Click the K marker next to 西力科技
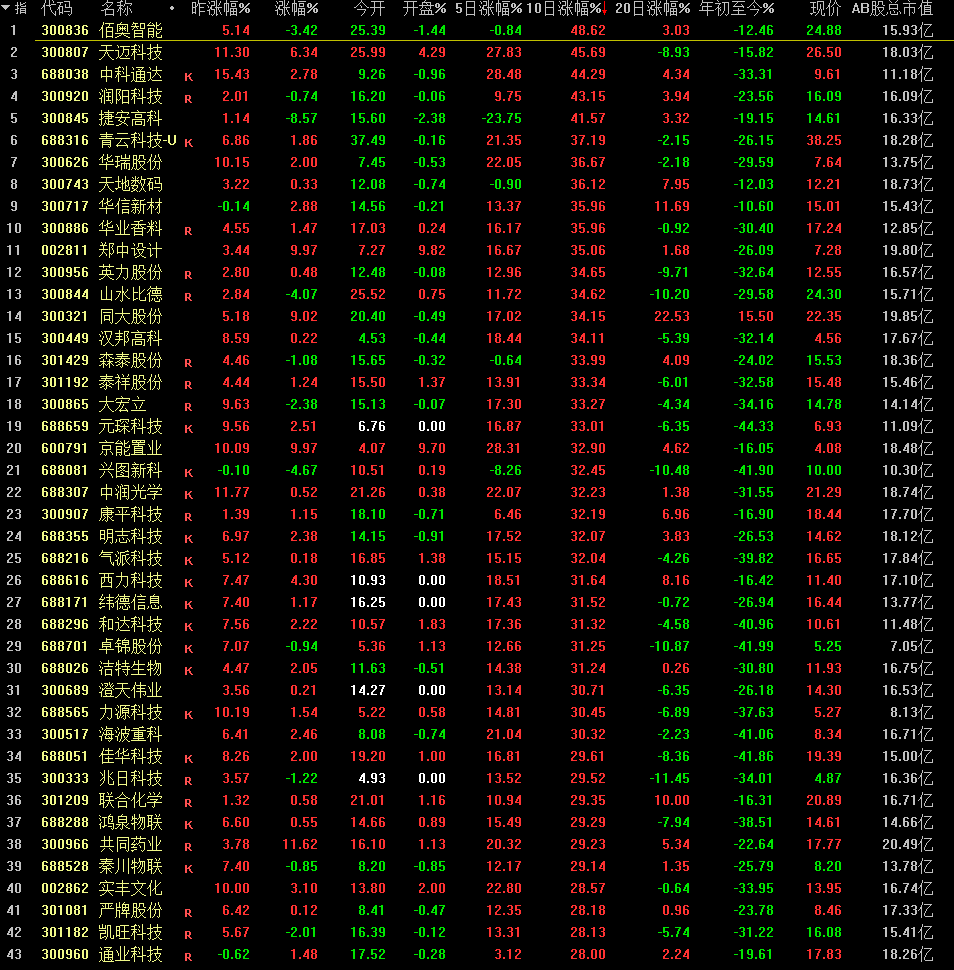 (189, 583)
